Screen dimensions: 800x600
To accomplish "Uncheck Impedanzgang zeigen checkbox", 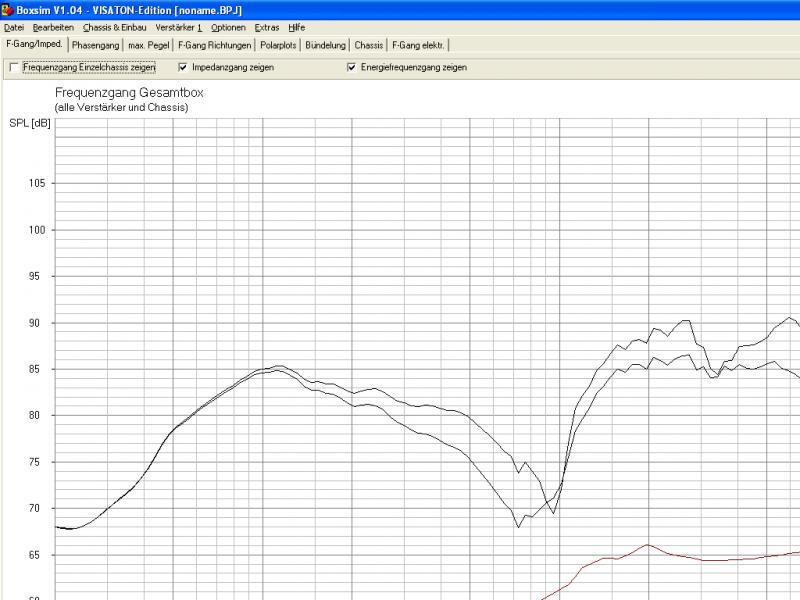I will (x=183, y=68).
